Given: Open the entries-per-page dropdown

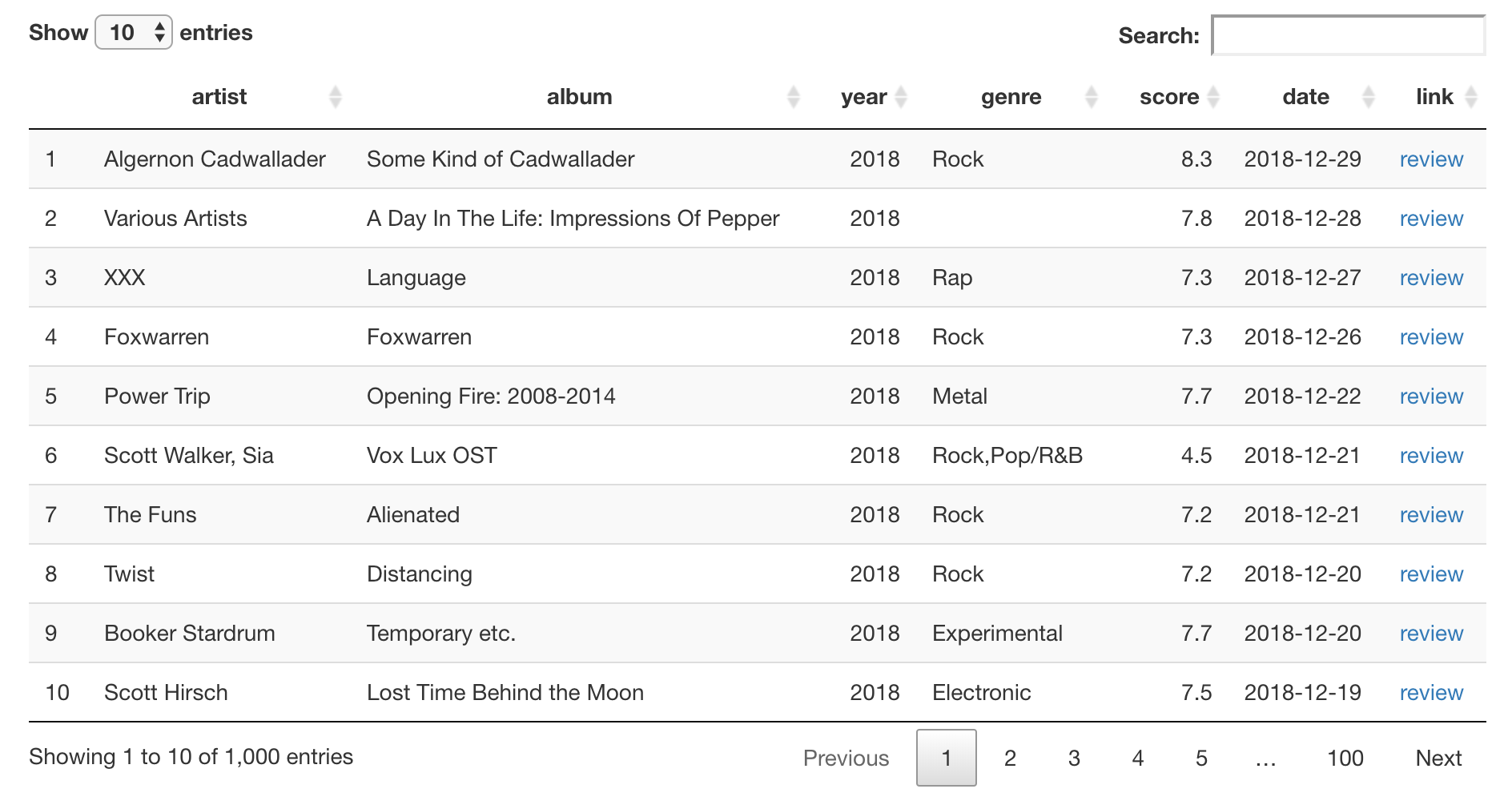Looking at the screenshot, I should pos(134,33).
